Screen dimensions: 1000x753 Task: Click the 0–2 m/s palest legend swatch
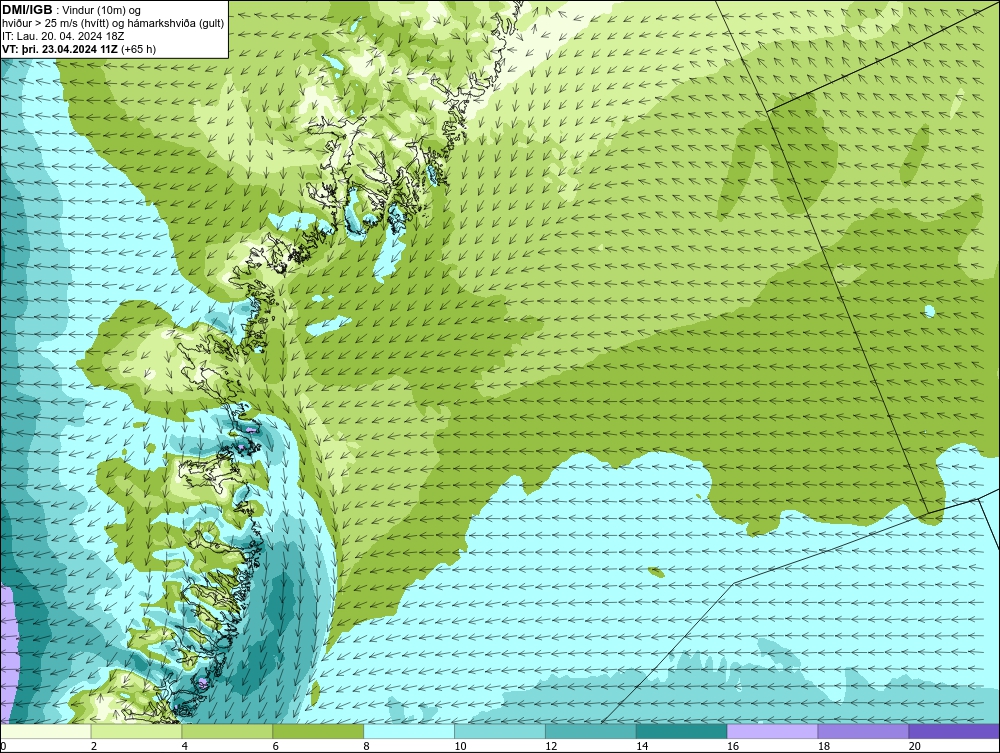tap(46, 731)
